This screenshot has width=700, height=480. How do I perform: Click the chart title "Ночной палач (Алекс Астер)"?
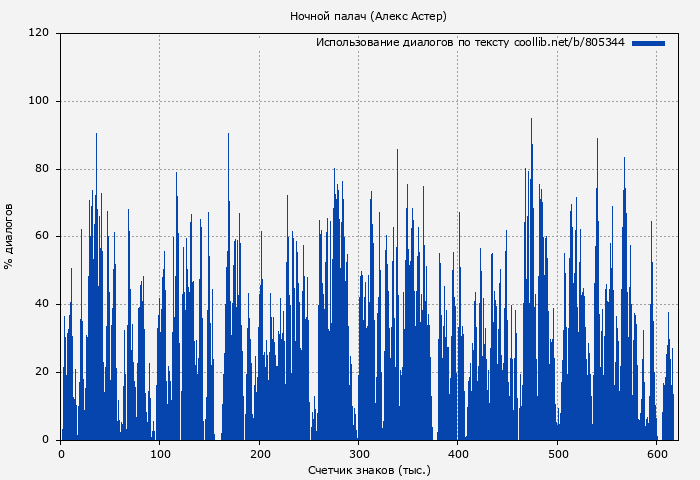coord(368,16)
